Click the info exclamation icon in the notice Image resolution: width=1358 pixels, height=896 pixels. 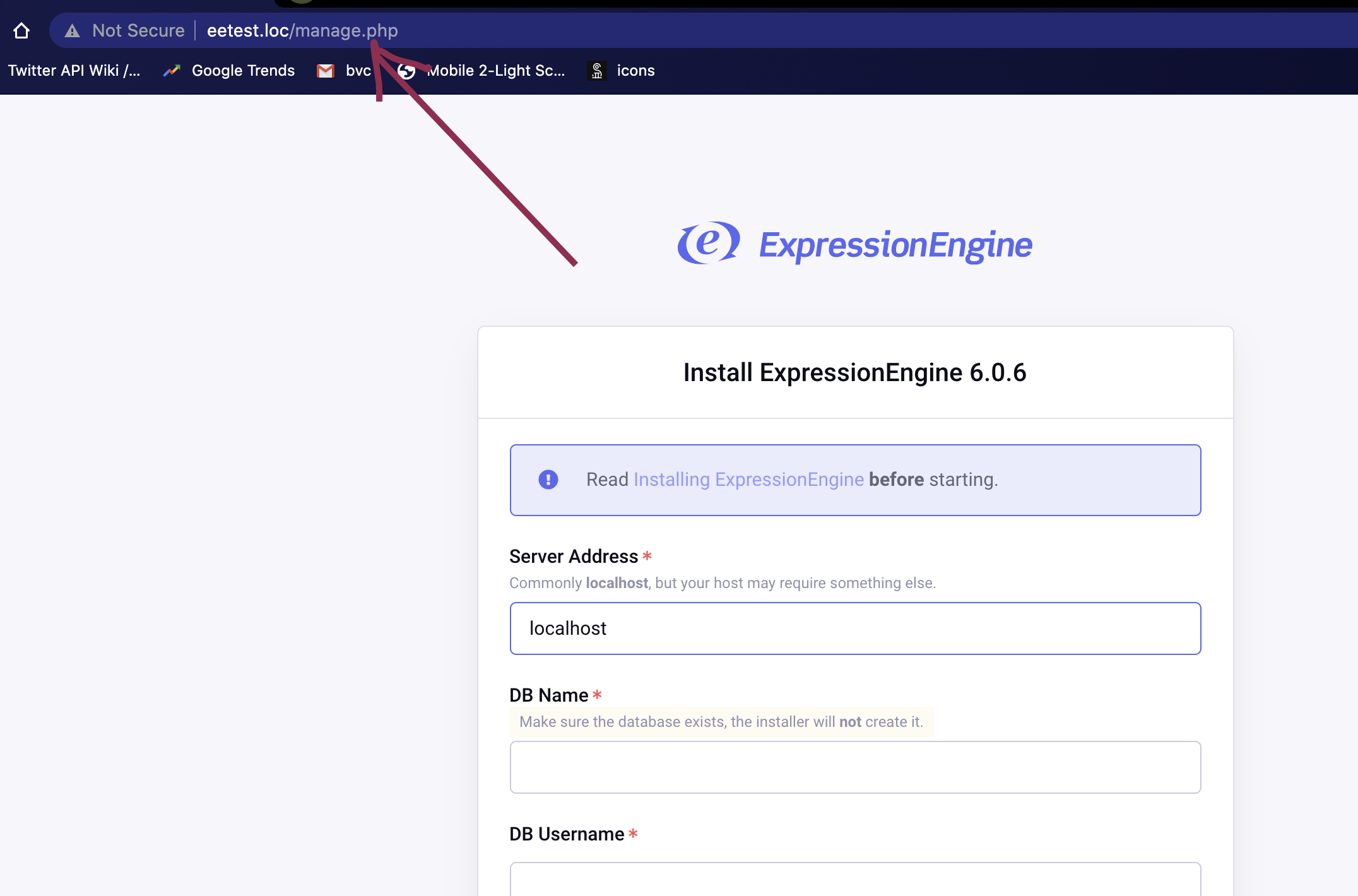(548, 480)
